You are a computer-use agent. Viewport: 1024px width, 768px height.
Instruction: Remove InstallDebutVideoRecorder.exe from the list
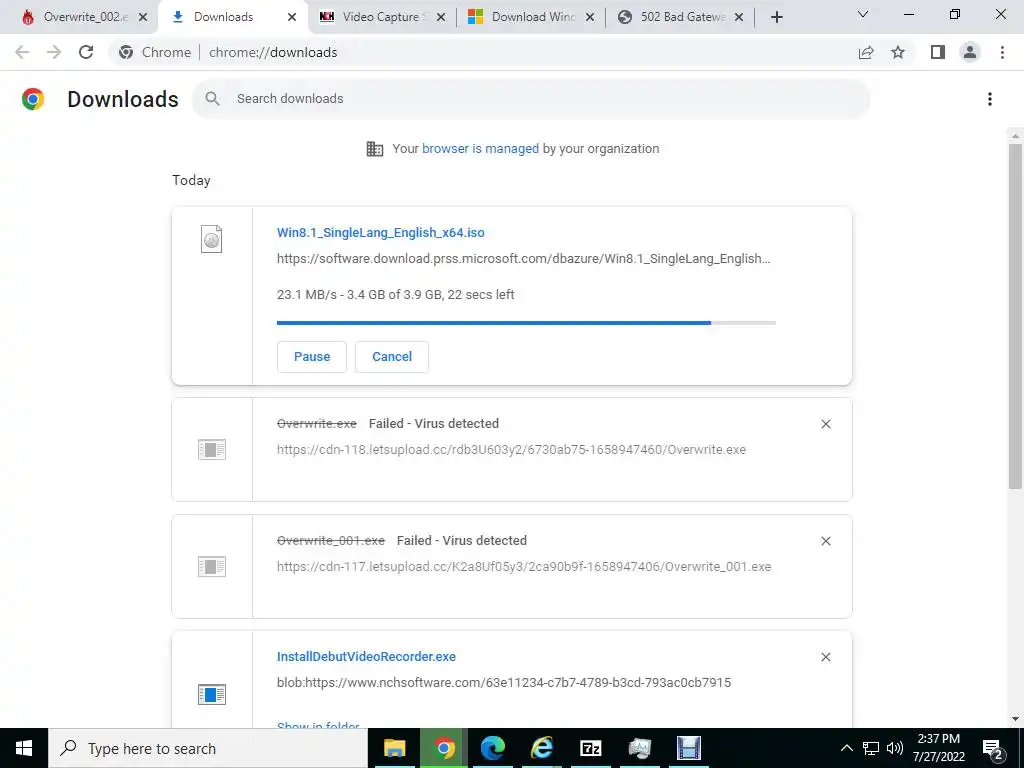coord(825,657)
